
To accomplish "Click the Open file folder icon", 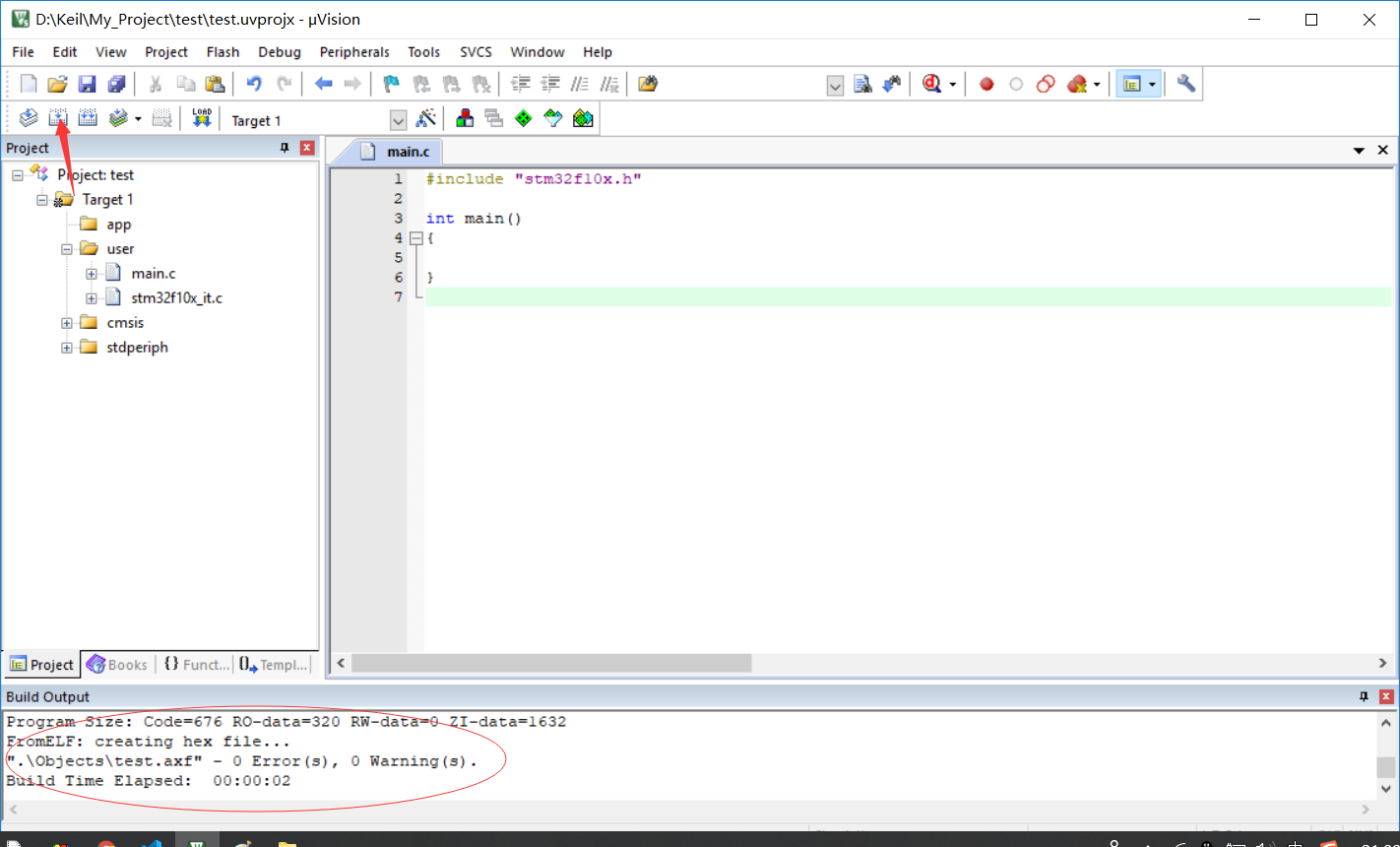I will point(57,85).
